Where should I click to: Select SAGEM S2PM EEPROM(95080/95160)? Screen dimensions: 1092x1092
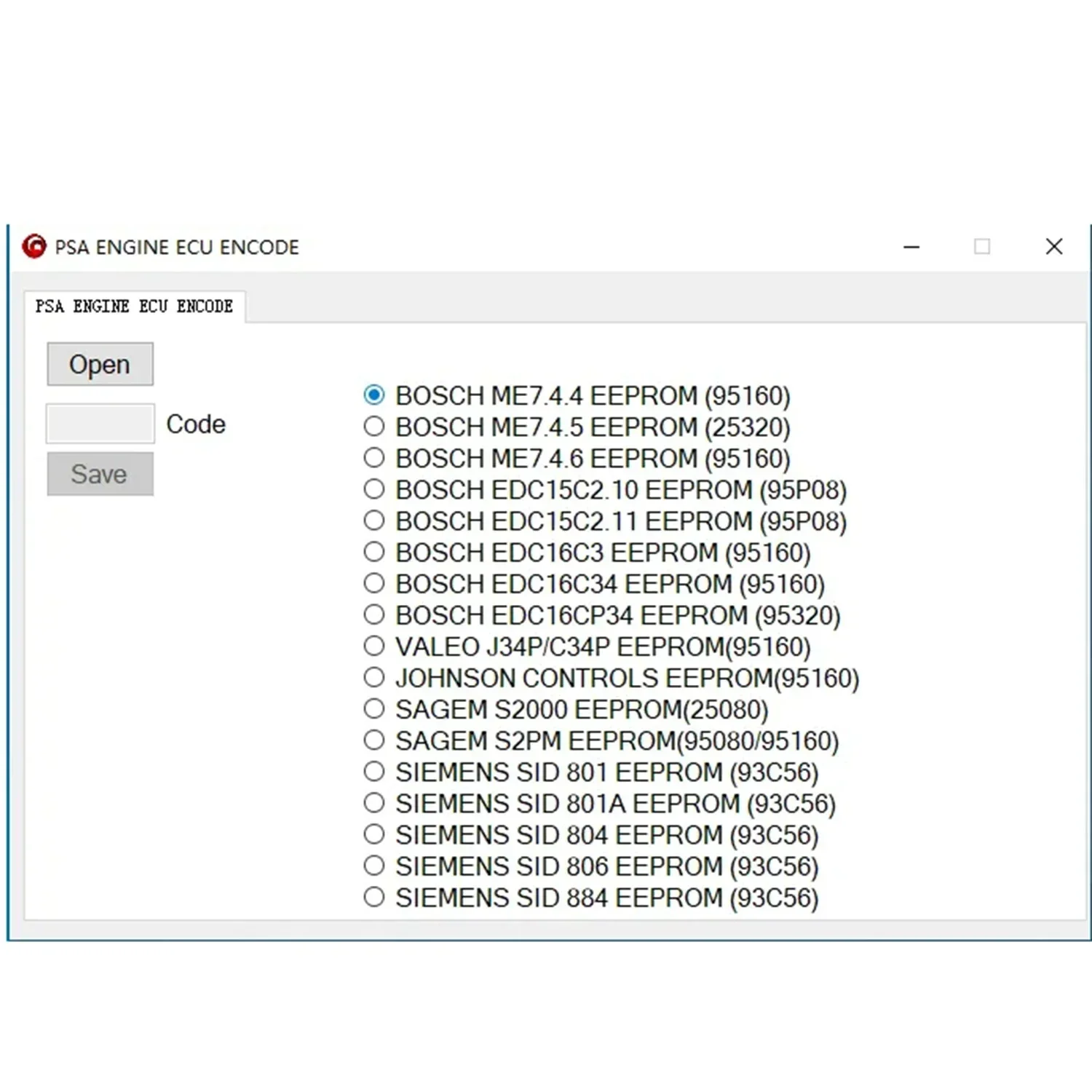601,740
